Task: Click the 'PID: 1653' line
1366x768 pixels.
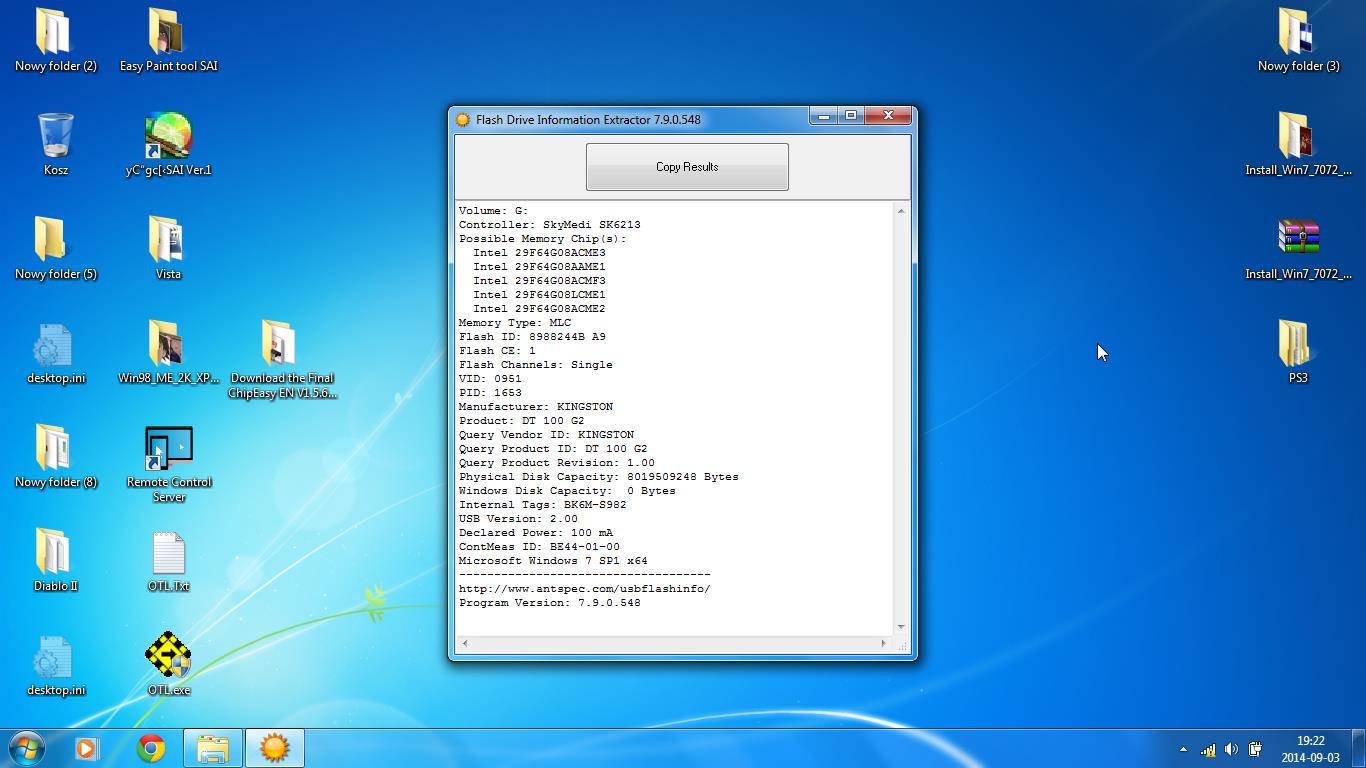Action: click(x=490, y=393)
